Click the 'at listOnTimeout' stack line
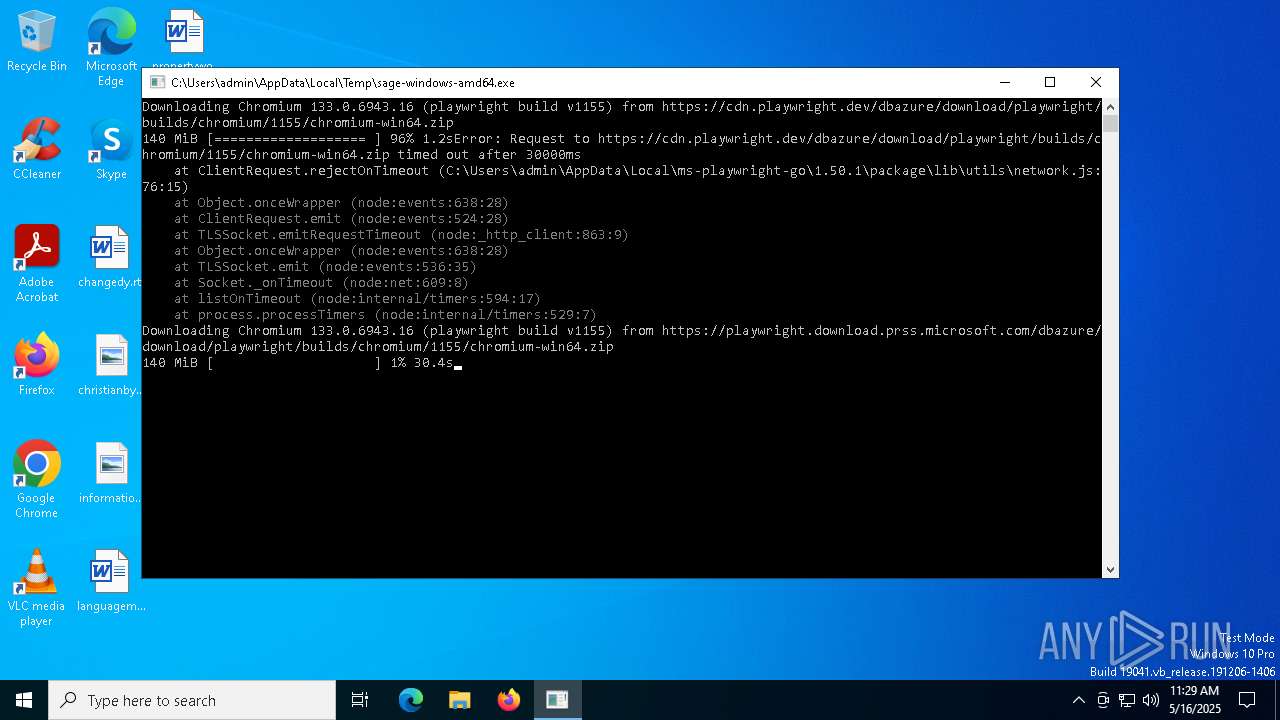 (x=357, y=299)
